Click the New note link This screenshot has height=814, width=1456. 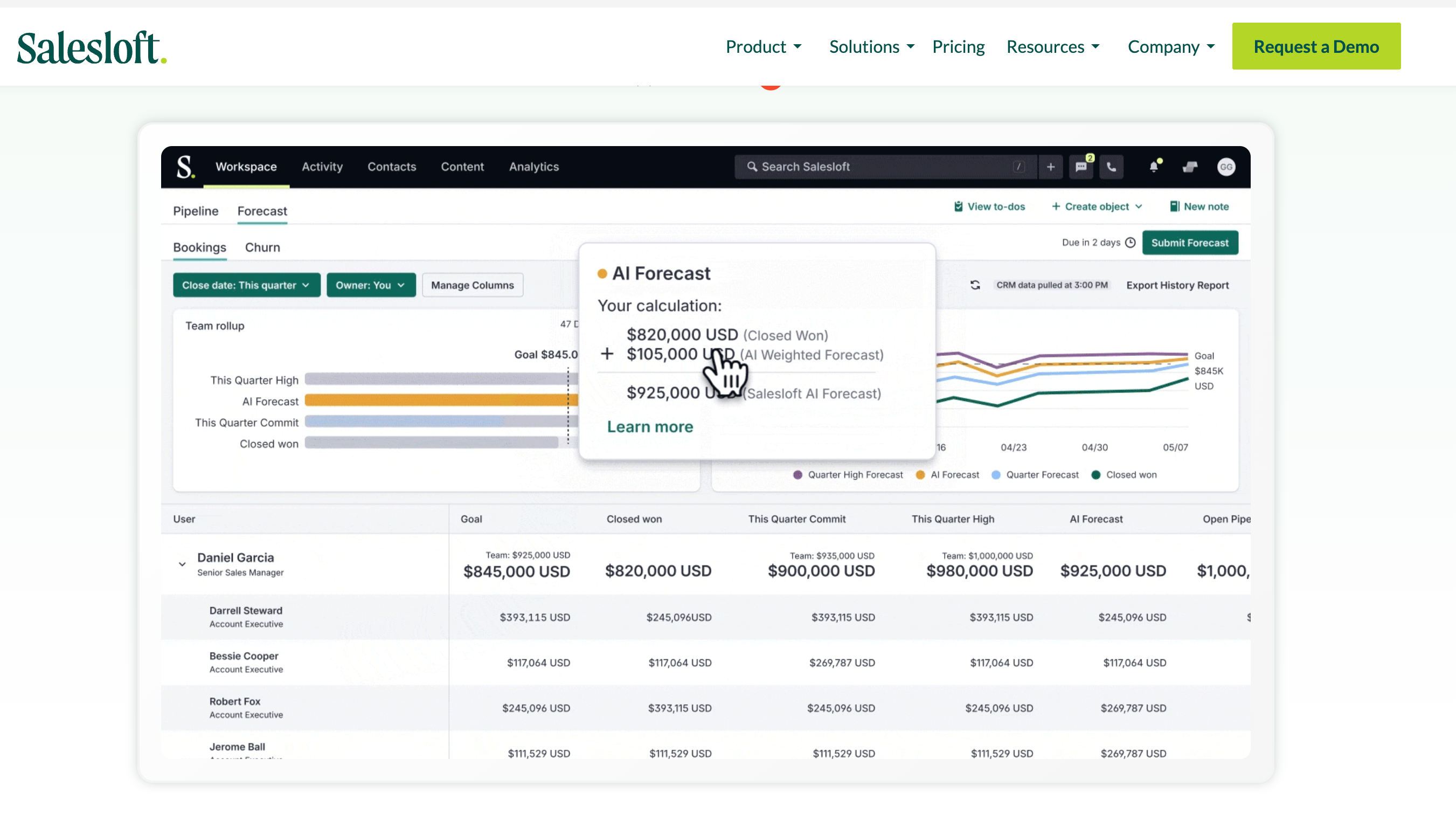(1200, 206)
